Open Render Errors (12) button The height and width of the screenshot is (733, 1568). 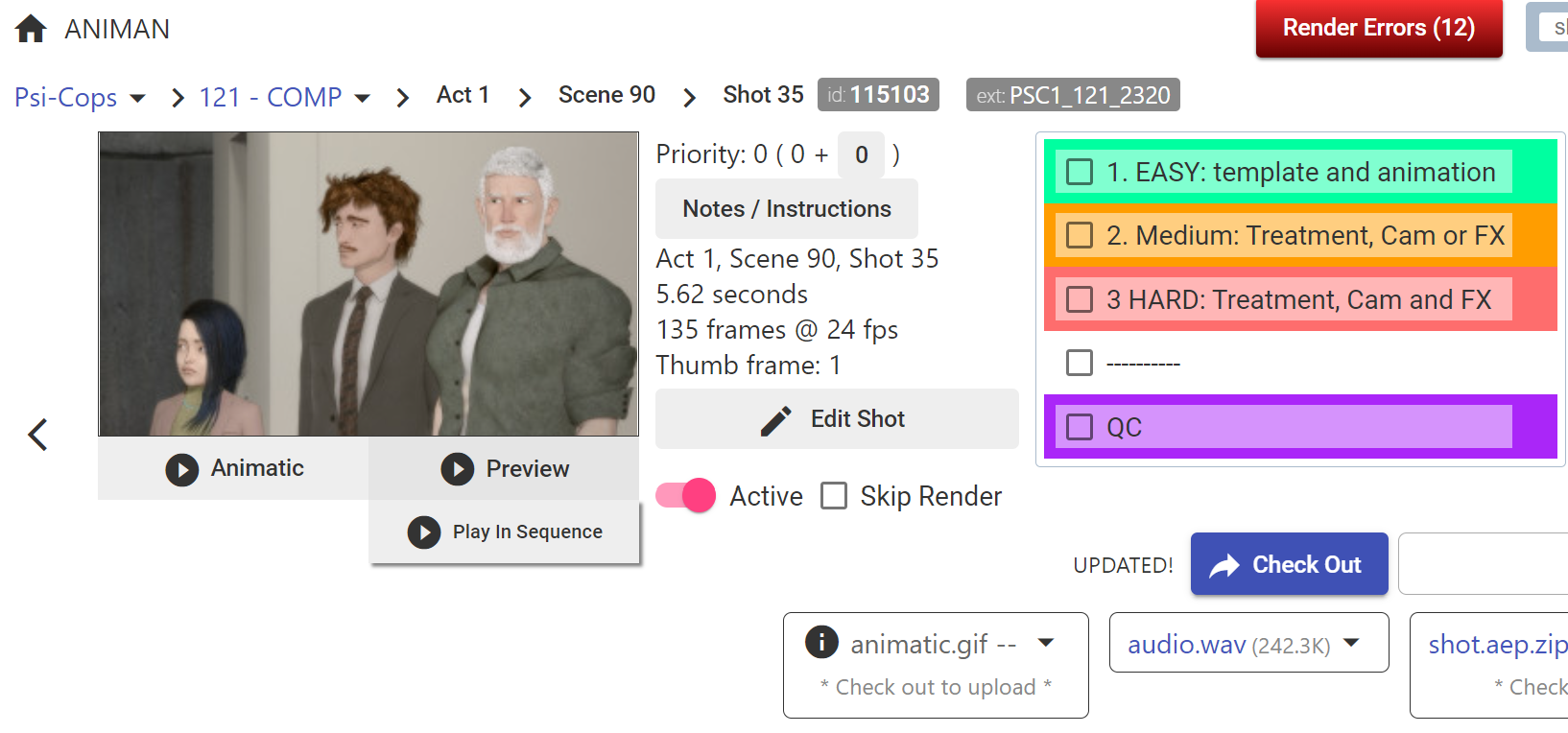(1378, 28)
